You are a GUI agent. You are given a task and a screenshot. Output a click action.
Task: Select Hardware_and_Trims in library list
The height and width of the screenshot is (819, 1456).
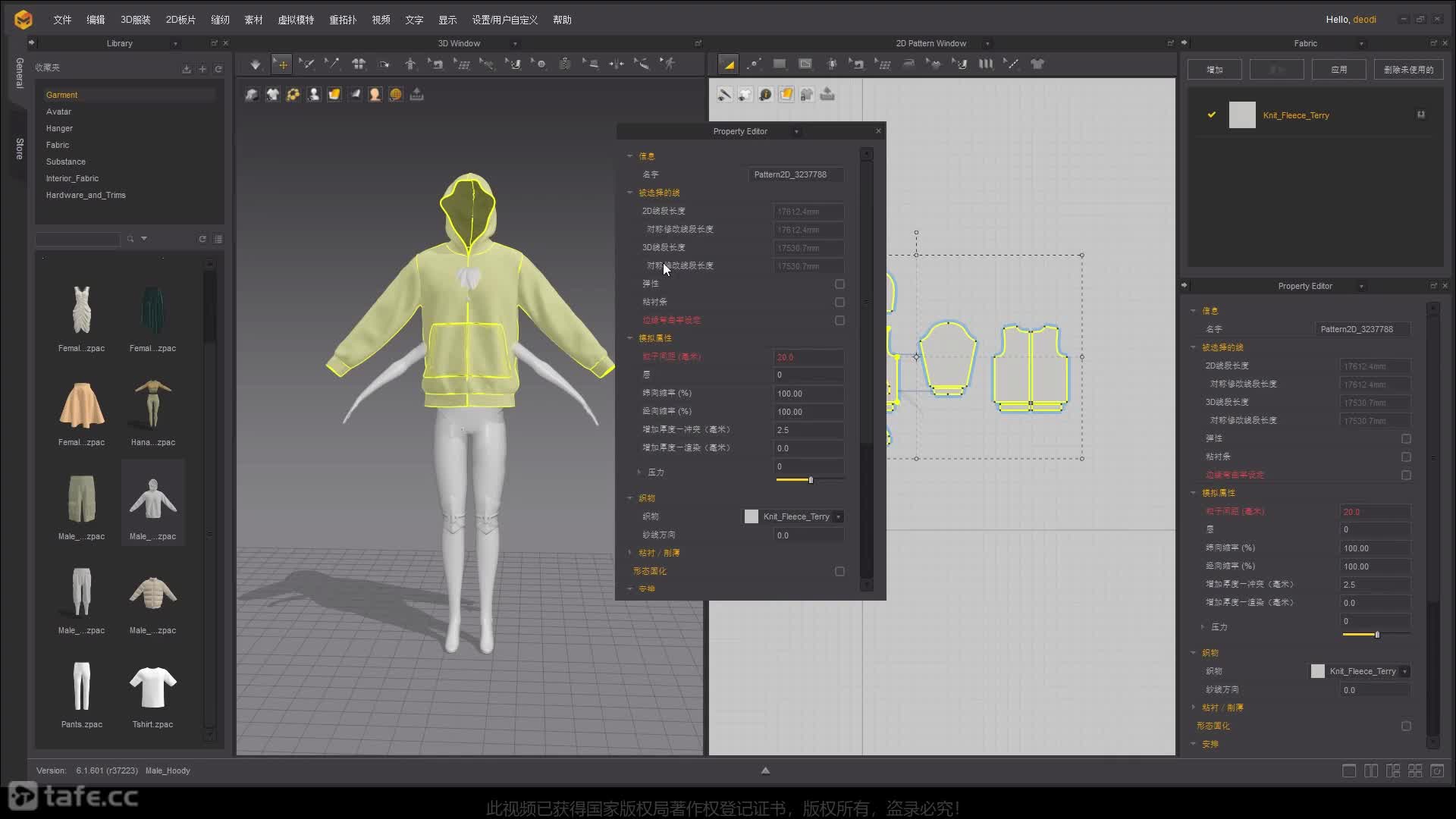(86, 195)
